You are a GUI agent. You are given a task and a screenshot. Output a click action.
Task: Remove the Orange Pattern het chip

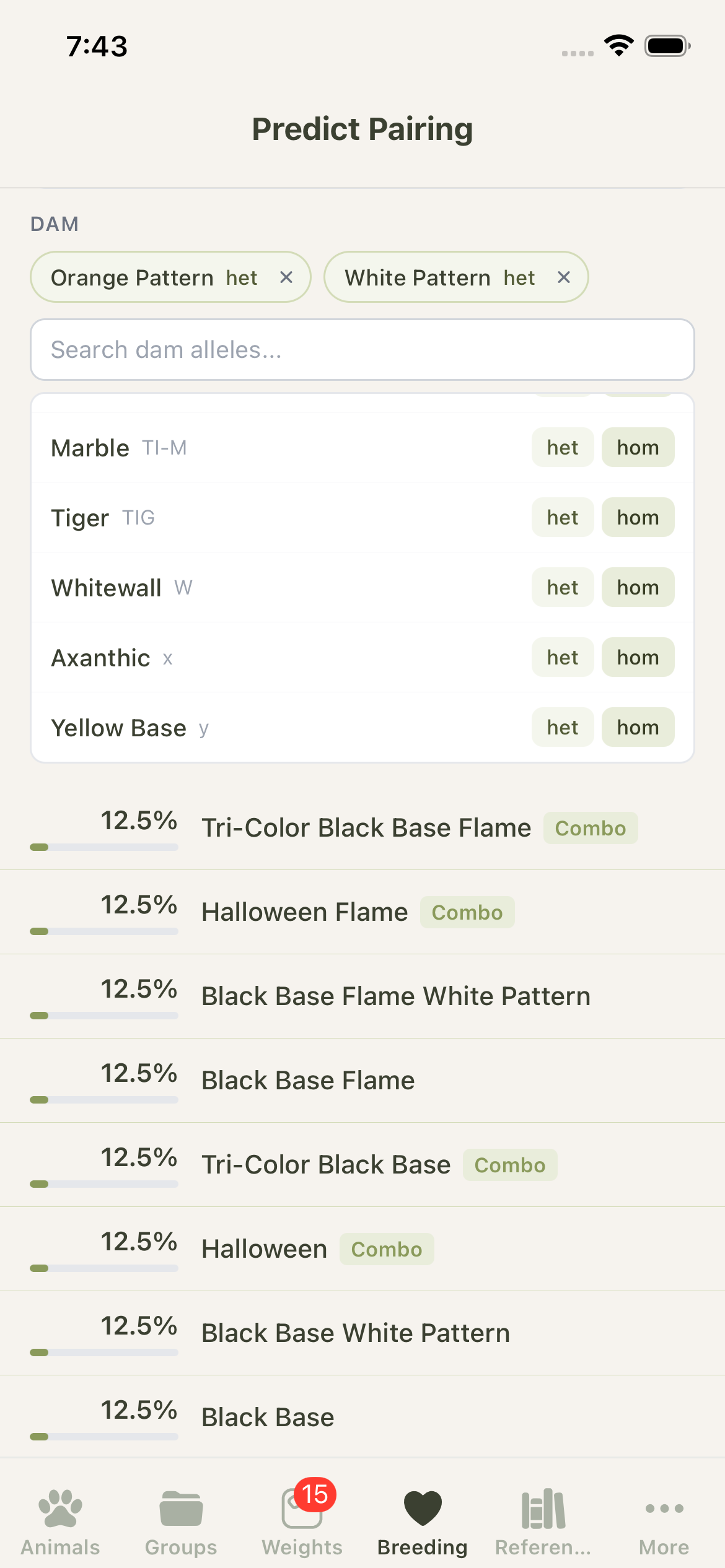click(x=286, y=277)
